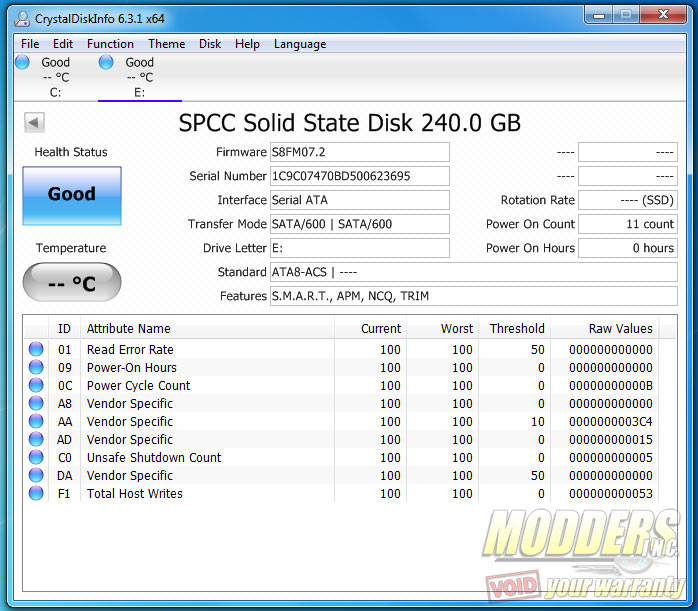Viewport: 698px width, 611px height.
Task: Click the Raw Values column header
Action: pyautogui.click(x=605, y=328)
